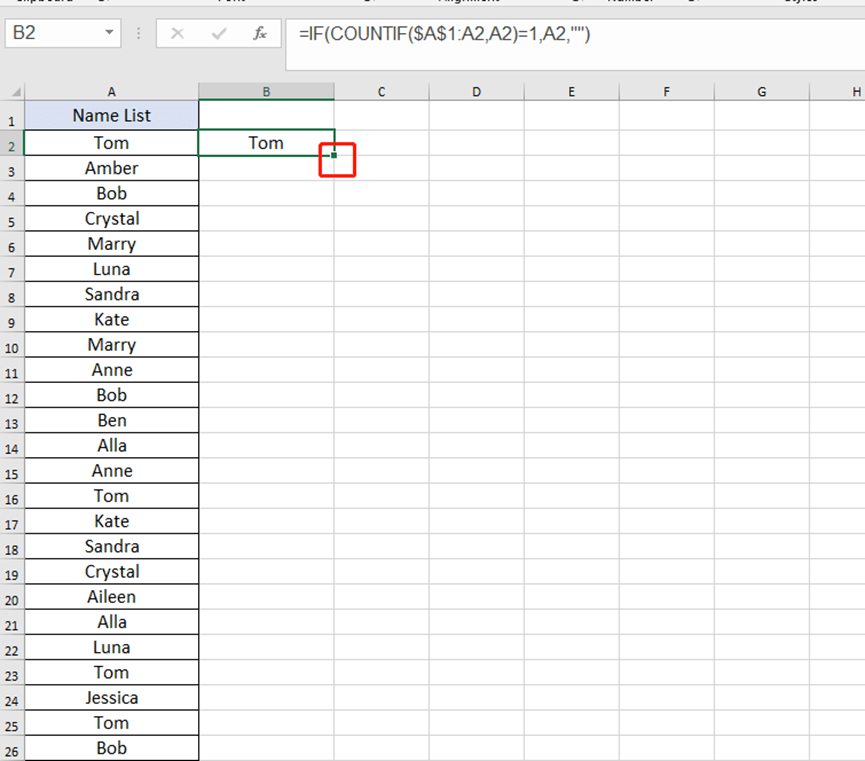
Task: Open the Insert Function dialog
Action: click(x=260, y=33)
